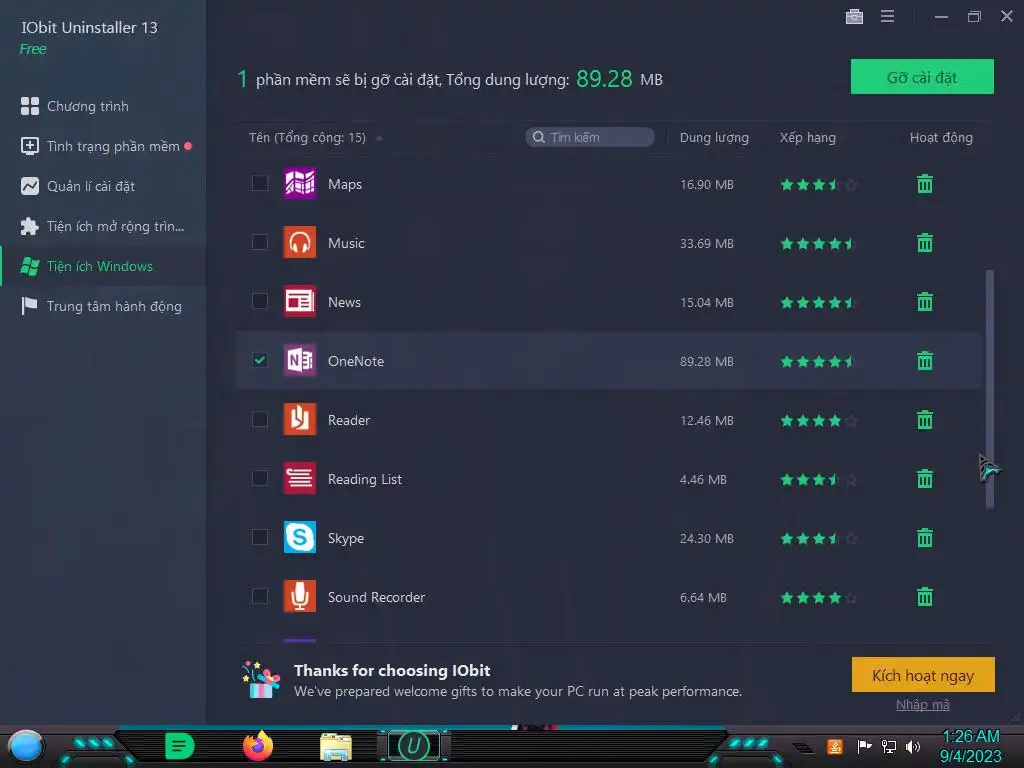Uninstall Reader via its trash icon
This screenshot has width=1024, height=768.
[x=925, y=419]
